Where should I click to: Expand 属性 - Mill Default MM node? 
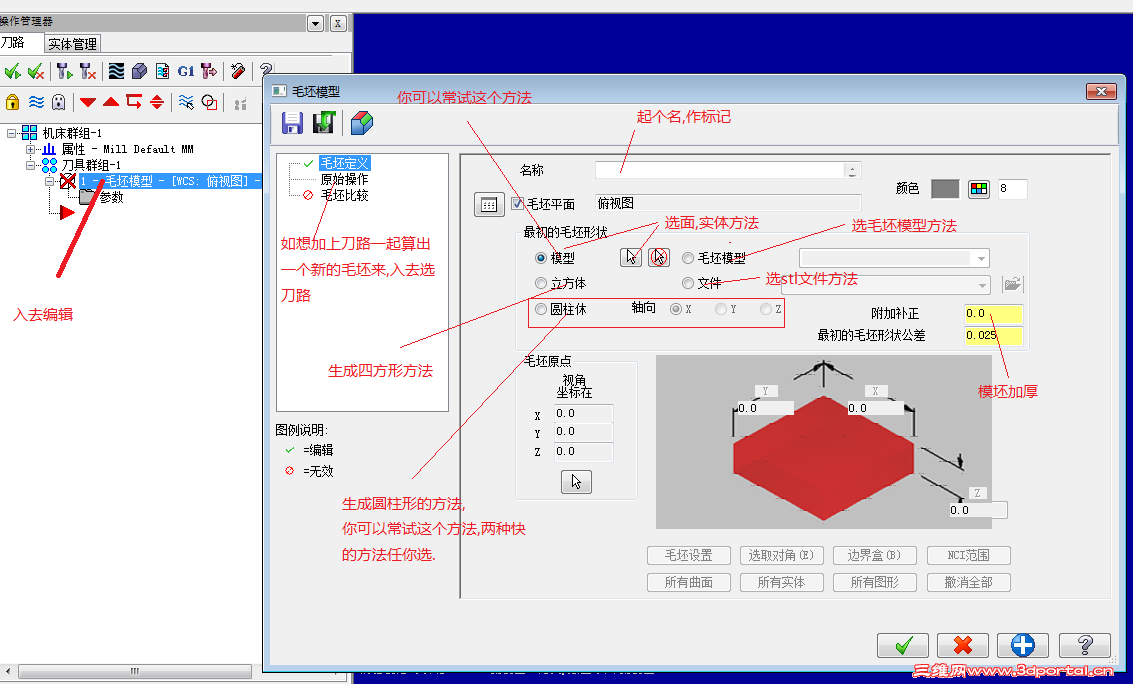(30, 150)
